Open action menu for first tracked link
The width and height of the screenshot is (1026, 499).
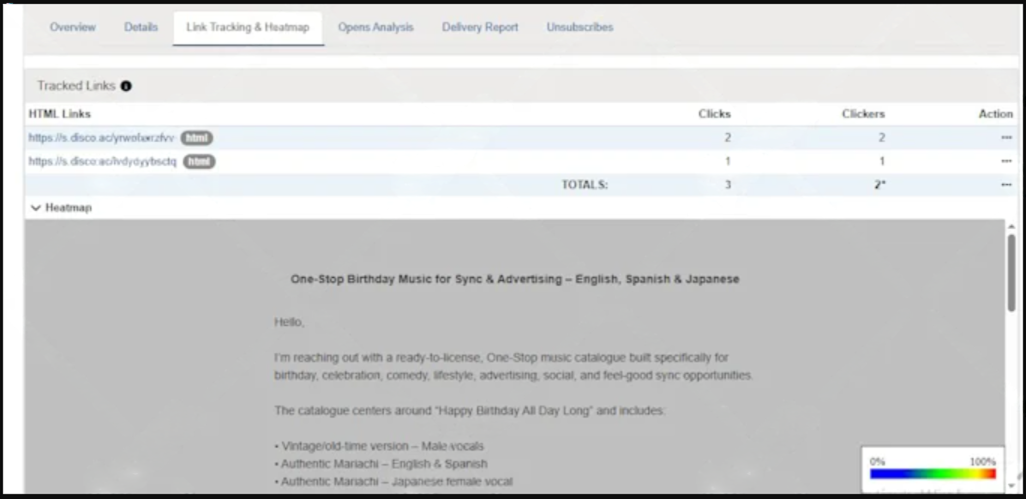pos(1006,138)
